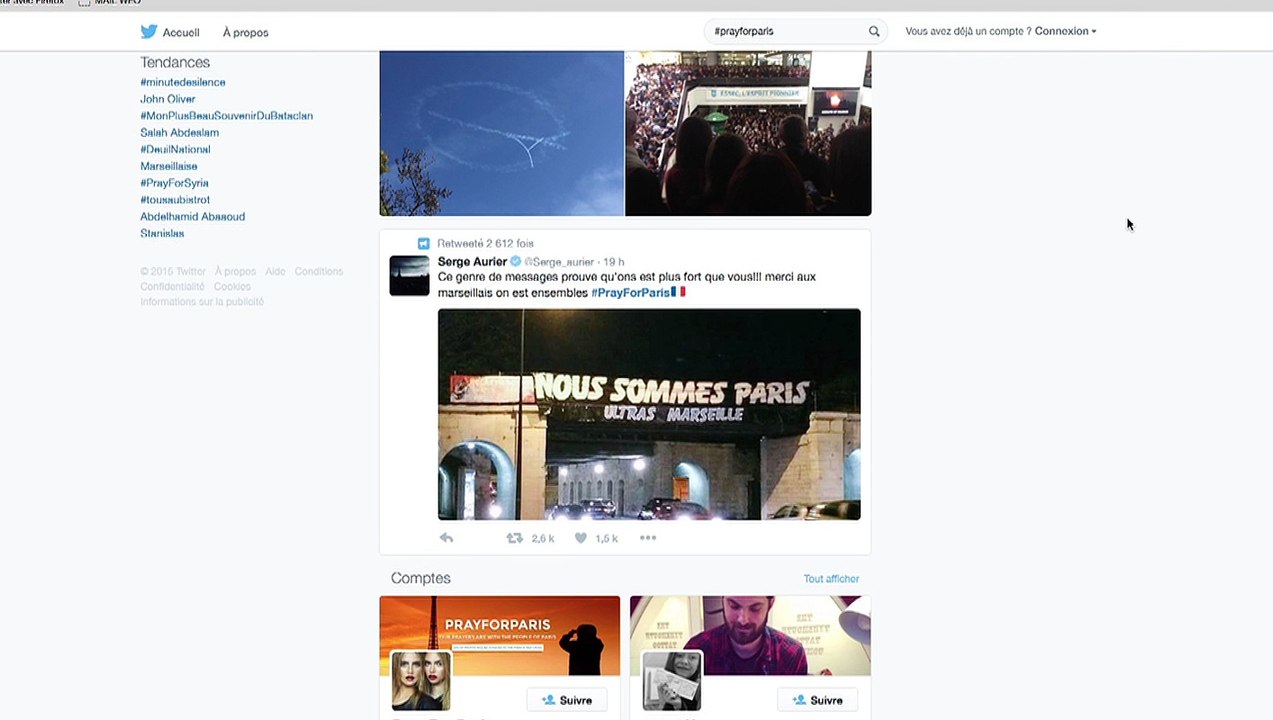Click the Serge Aurier name link
The width and height of the screenshot is (1273, 720).
(x=472, y=262)
